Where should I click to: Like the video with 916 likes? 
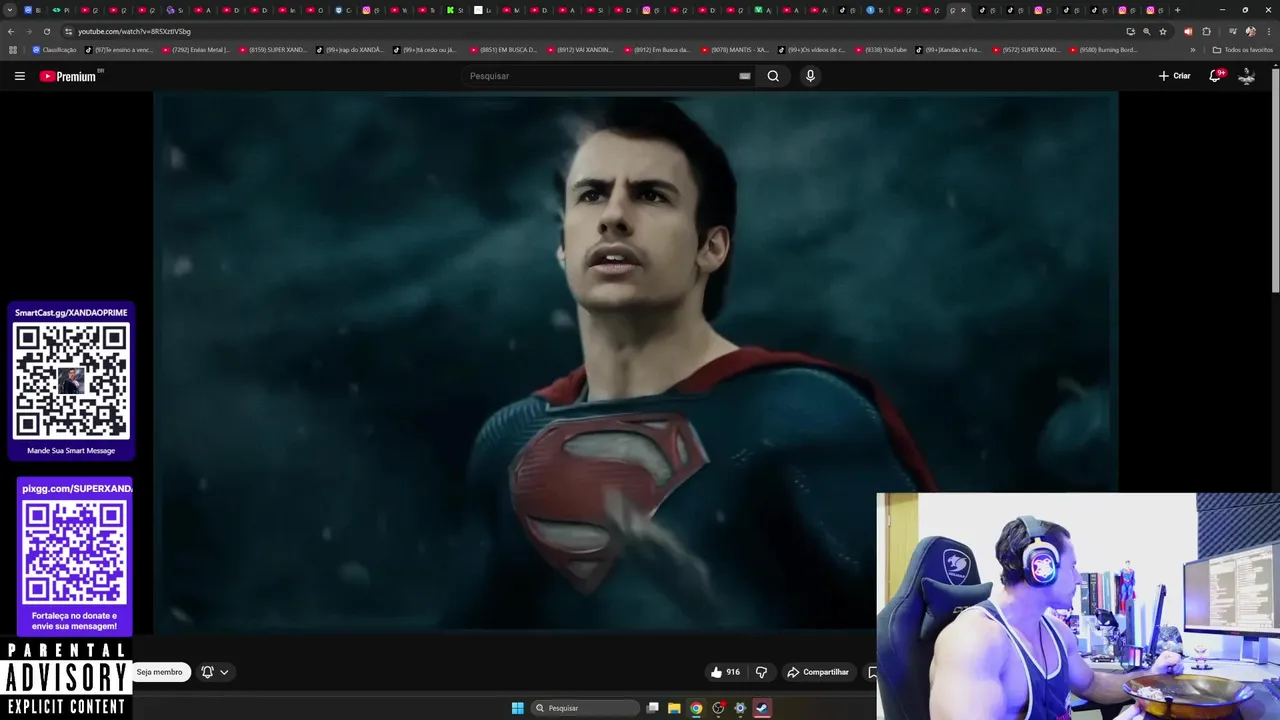coord(726,672)
